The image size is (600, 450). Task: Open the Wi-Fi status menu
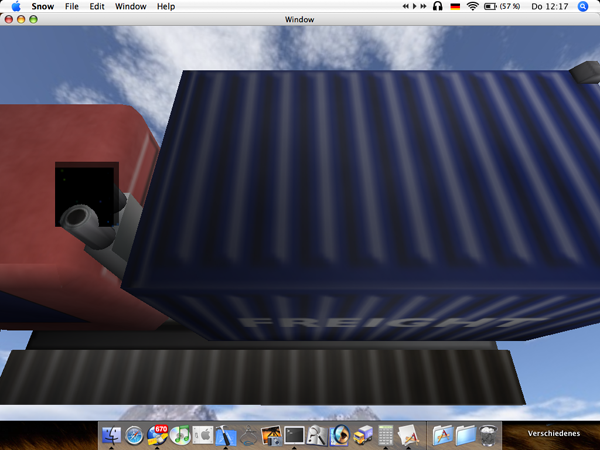click(473, 6)
